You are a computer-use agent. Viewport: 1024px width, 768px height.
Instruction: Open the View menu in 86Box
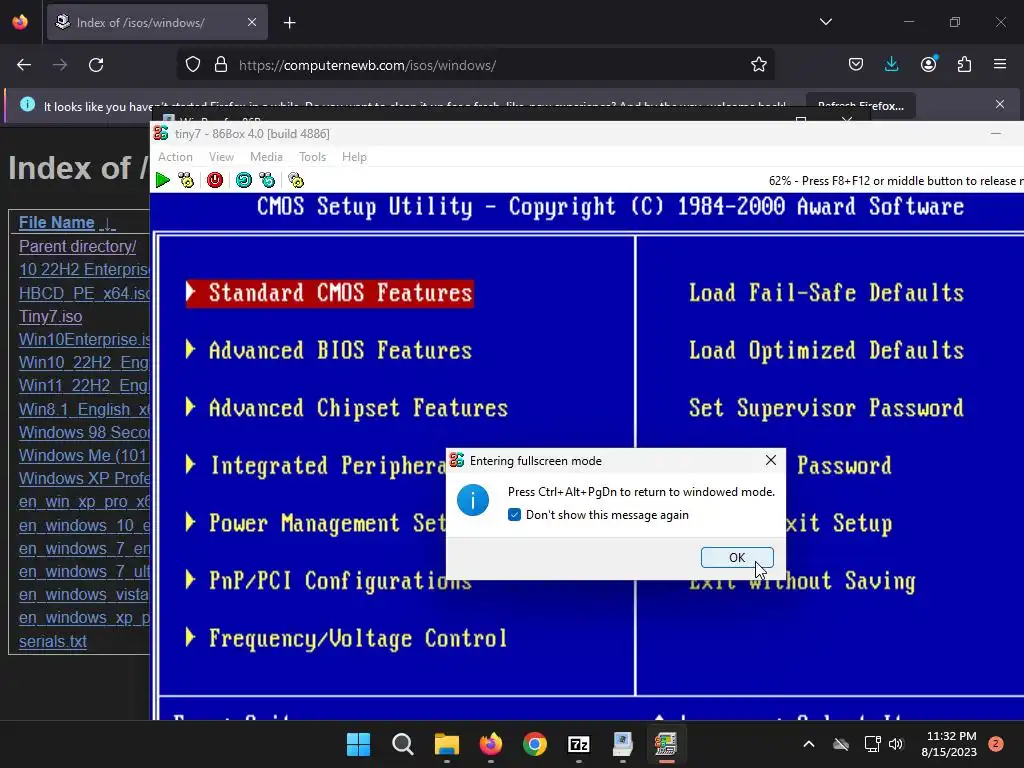(x=221, y=157)
